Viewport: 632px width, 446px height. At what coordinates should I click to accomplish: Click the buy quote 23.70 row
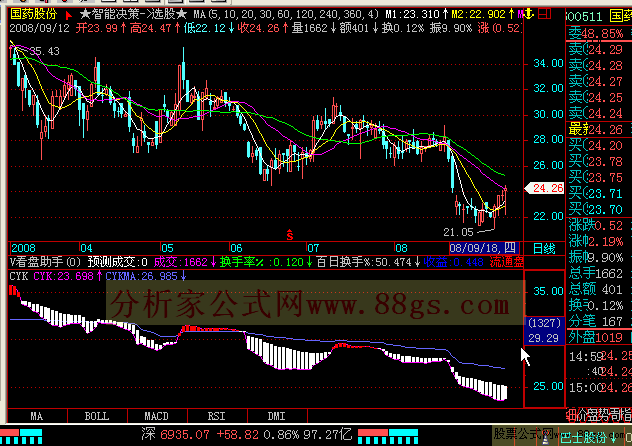point(599,210)
